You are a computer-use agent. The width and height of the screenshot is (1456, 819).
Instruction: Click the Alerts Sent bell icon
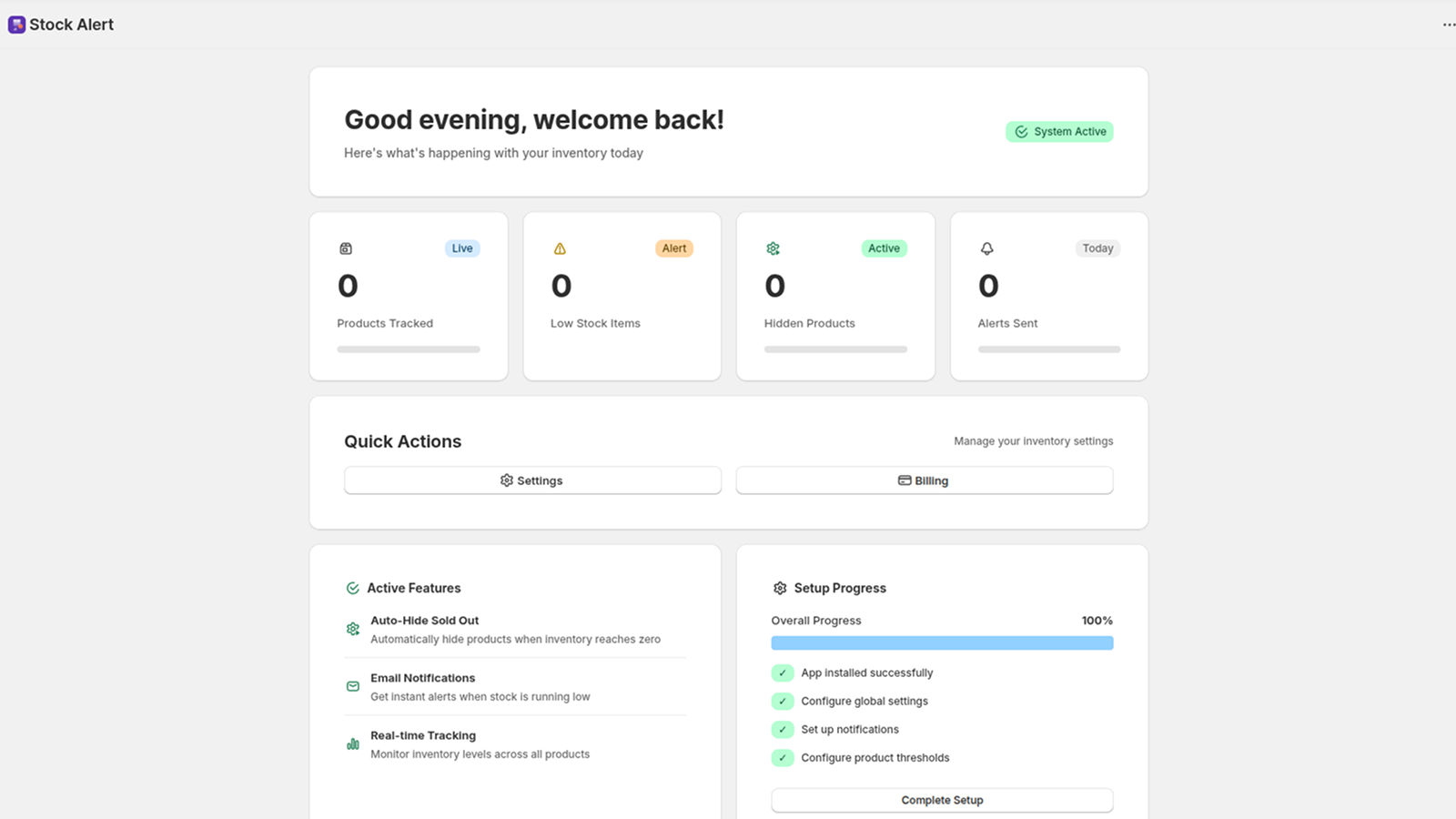point(986,248)
